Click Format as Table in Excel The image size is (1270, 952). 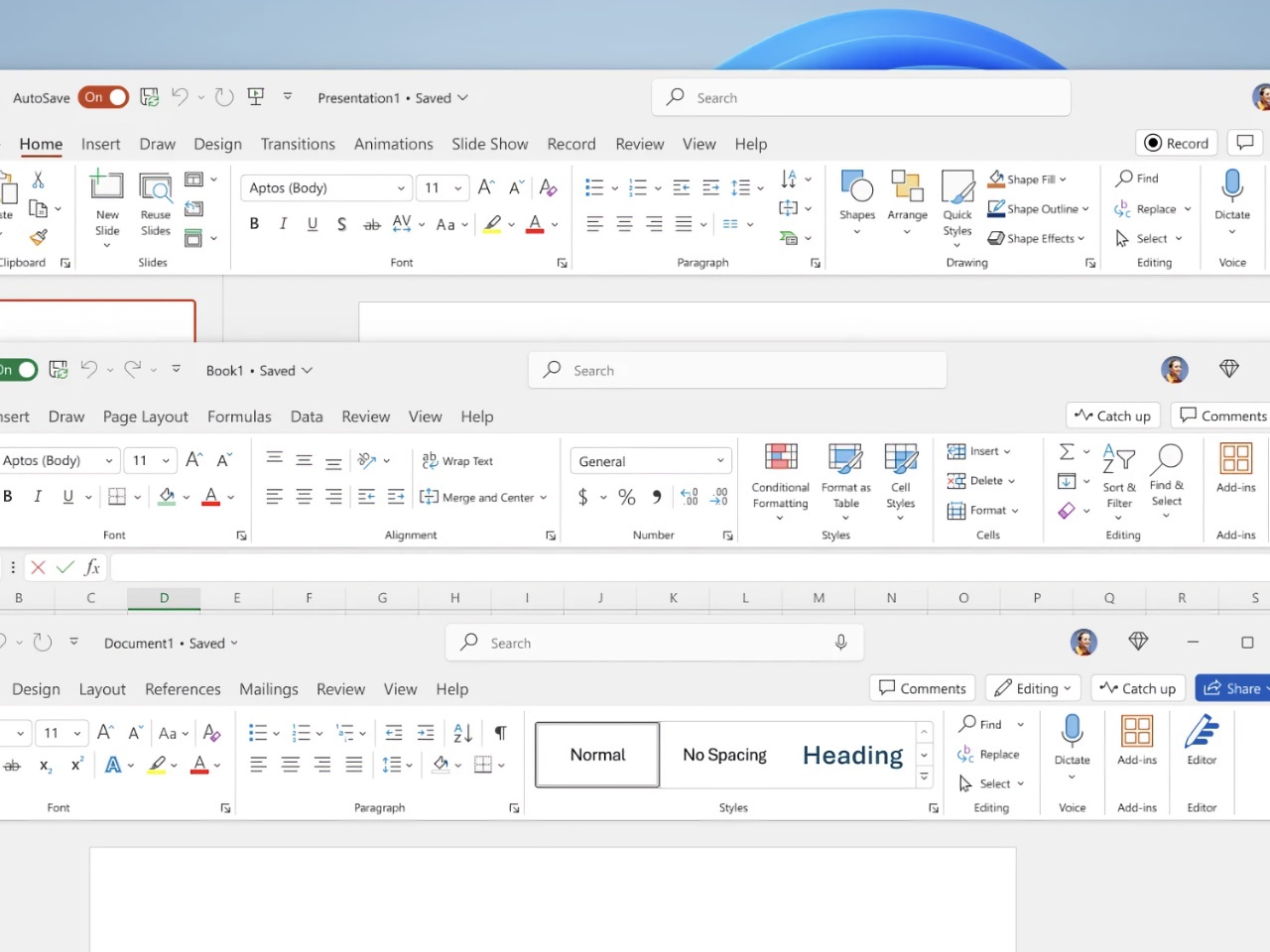[x=845, y=482]
